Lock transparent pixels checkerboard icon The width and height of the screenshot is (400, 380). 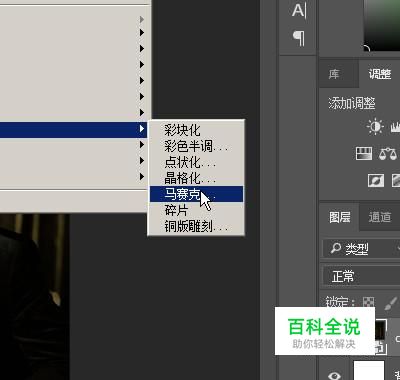[369, 303]
